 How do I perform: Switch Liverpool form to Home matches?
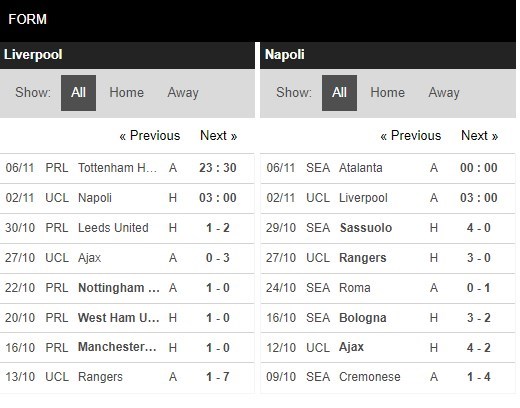coord(126,93)
